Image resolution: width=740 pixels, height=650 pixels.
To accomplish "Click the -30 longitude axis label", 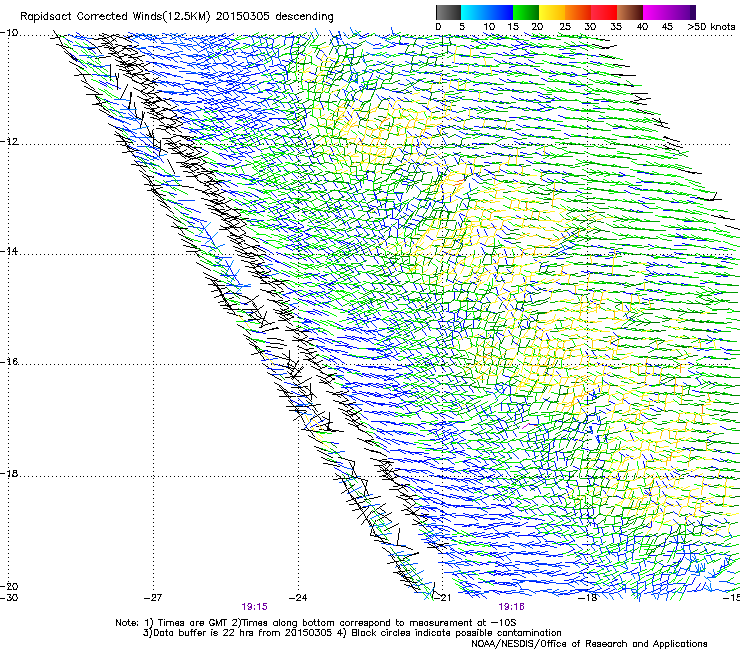I will [x=9, y=598].
